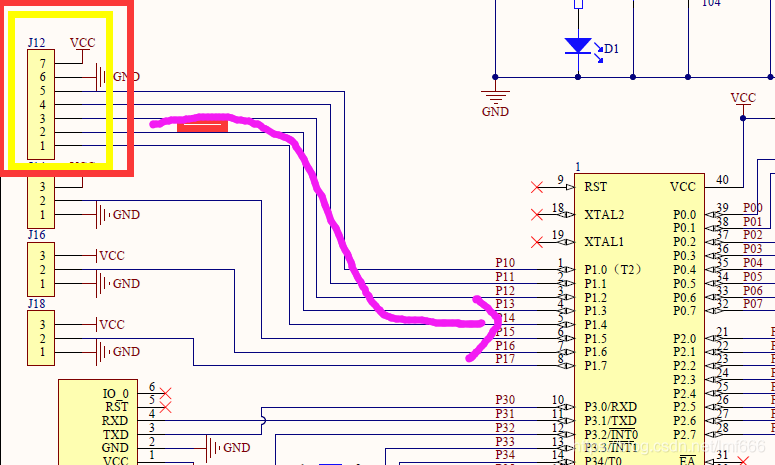Image resolution: width=775 pixels, height=465 pixels.
Task: Select the VCC power port above pin 40
Action: coord(743,99)
